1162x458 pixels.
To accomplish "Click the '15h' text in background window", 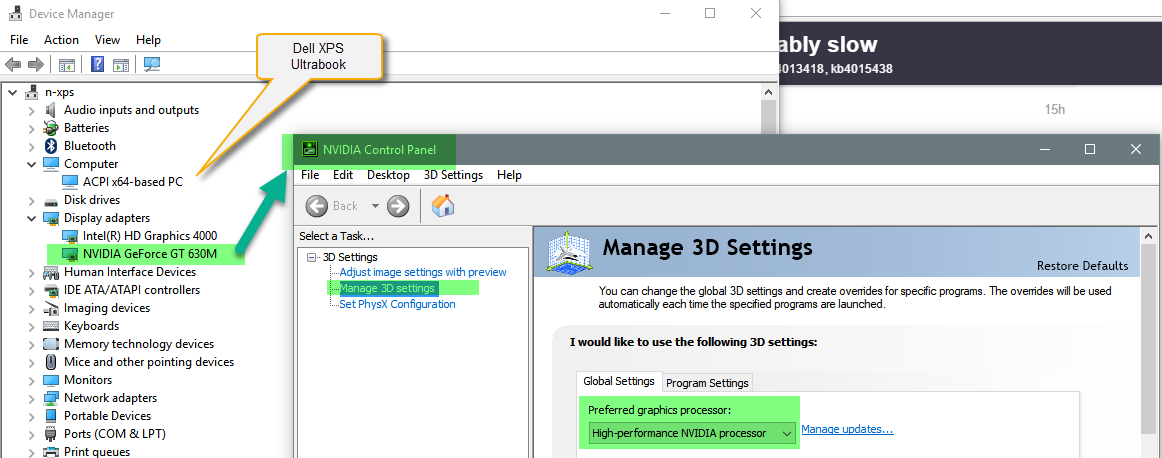I will click(1055, 110).
